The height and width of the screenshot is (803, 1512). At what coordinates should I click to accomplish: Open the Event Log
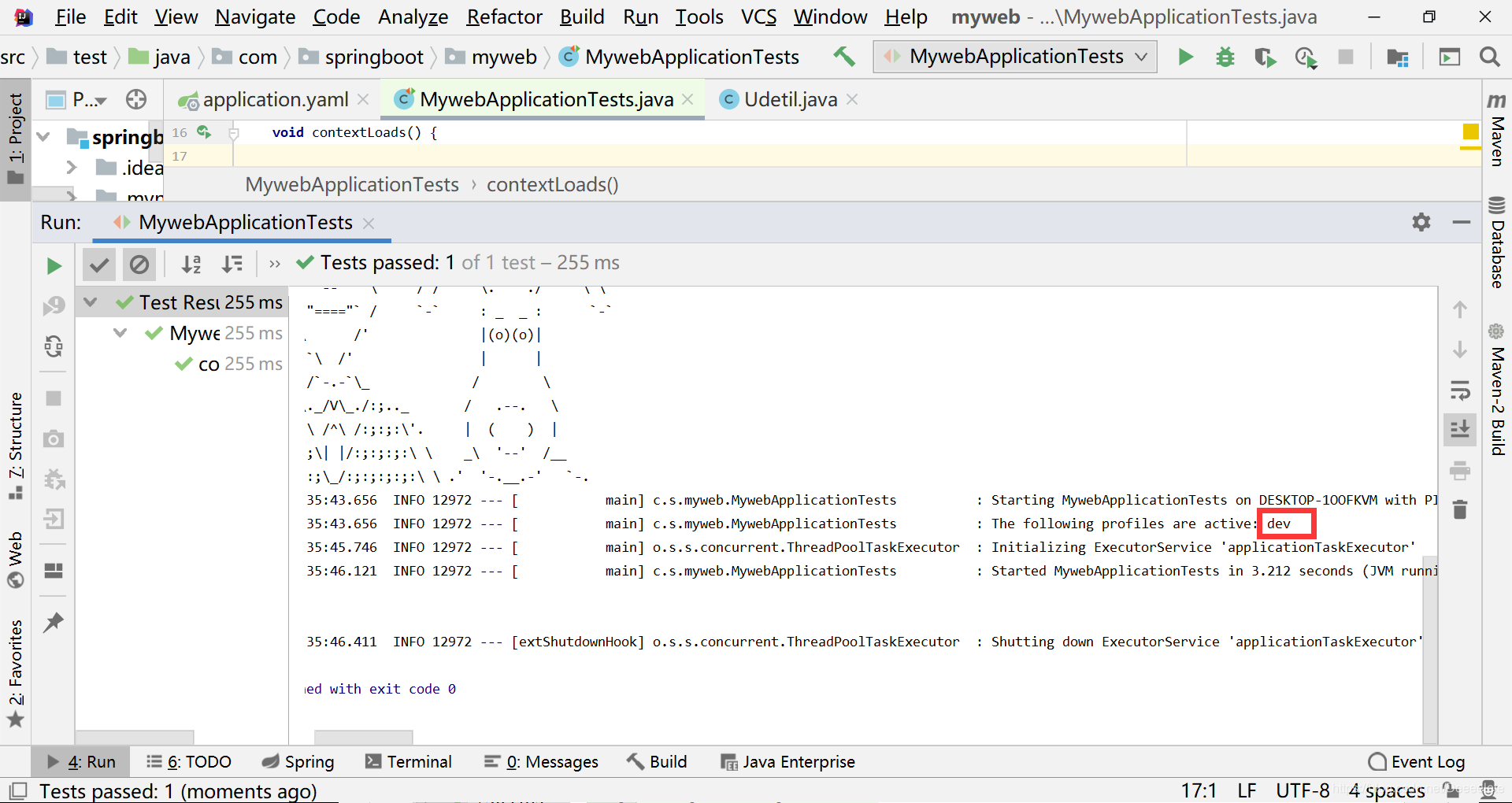[1417, 761]
